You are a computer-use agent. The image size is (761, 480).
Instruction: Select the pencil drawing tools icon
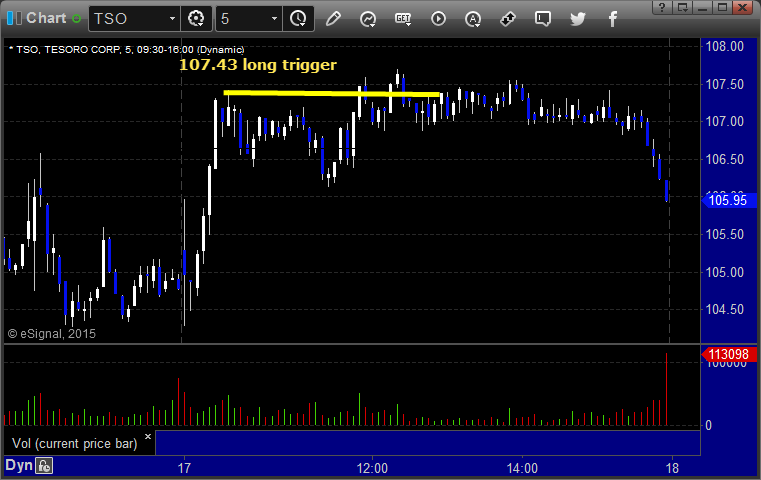point(333,19)
